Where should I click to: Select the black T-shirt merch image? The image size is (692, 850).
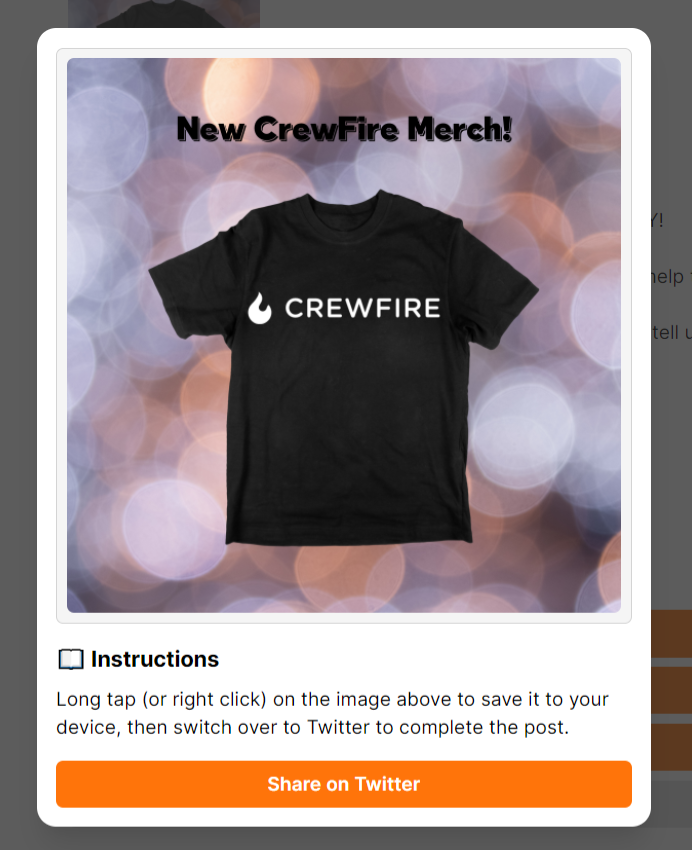click(x=344, y=366)
